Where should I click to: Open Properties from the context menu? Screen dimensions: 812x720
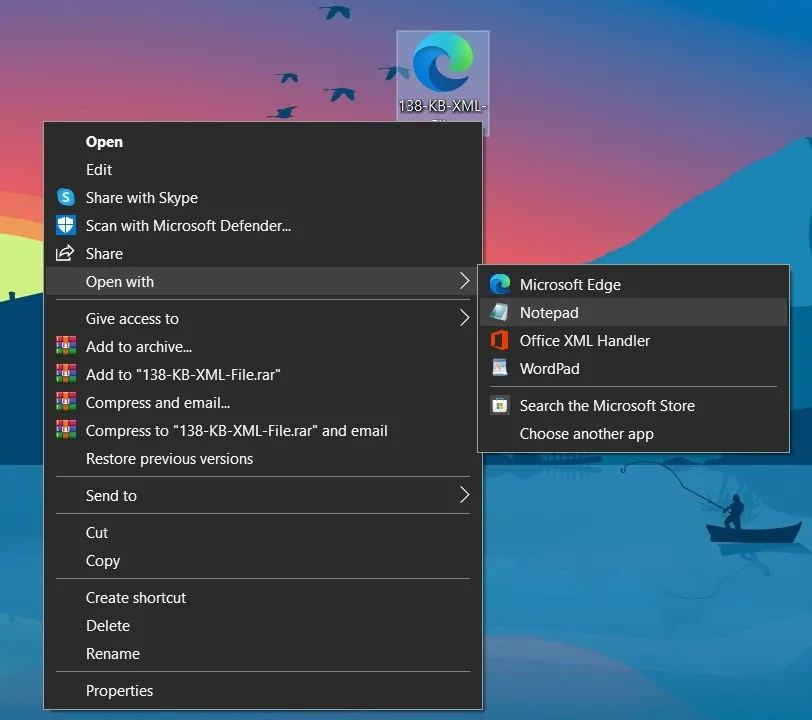[119, 690]
